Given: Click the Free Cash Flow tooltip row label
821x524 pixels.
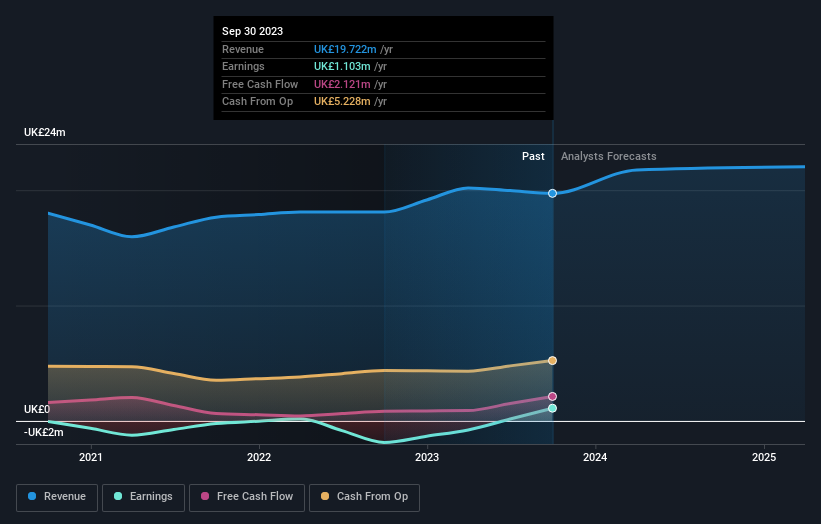Looking at the screenshot, I should (x=260, y=84).
